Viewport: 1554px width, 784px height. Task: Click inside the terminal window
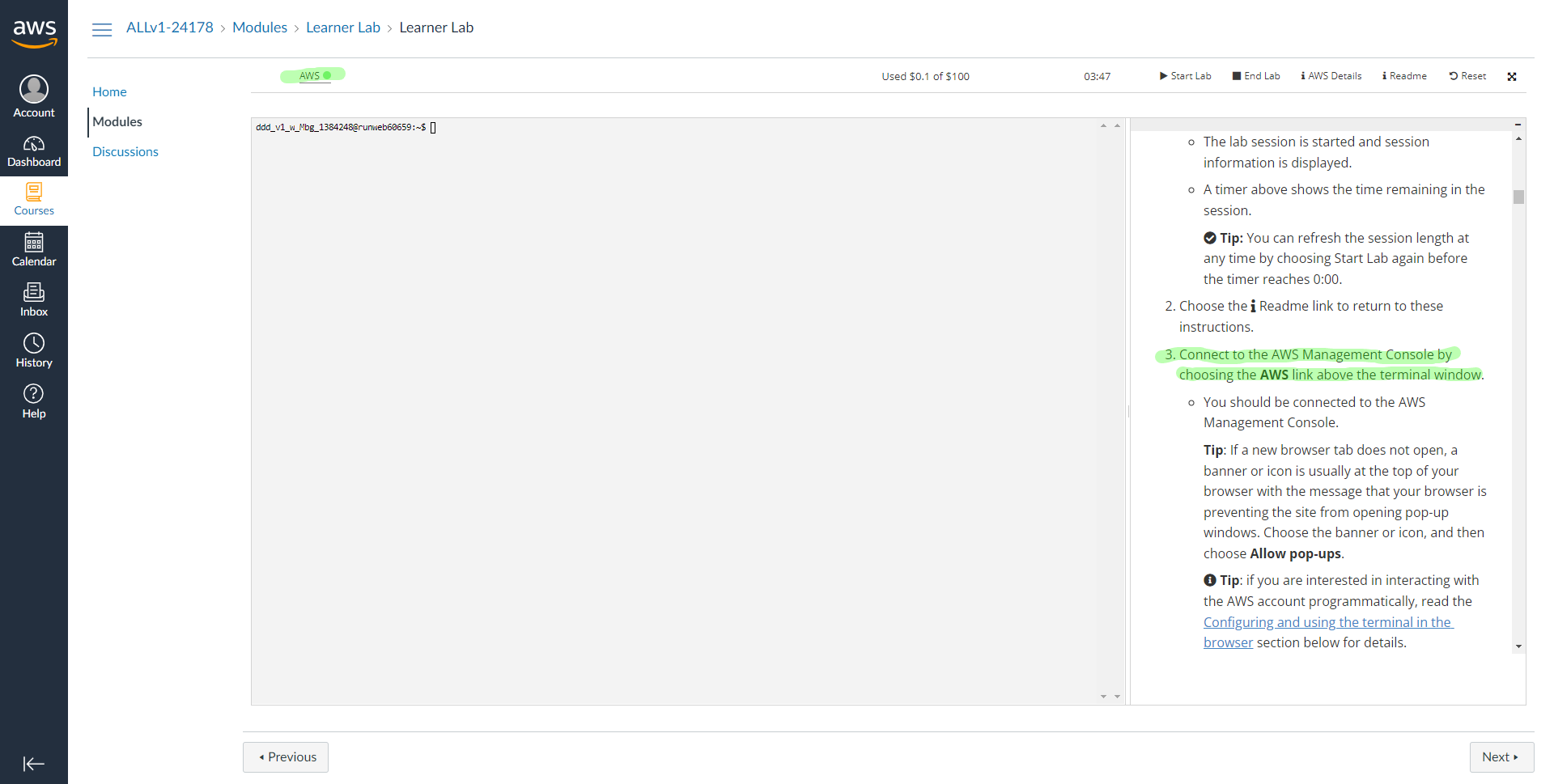pos(672,405)
